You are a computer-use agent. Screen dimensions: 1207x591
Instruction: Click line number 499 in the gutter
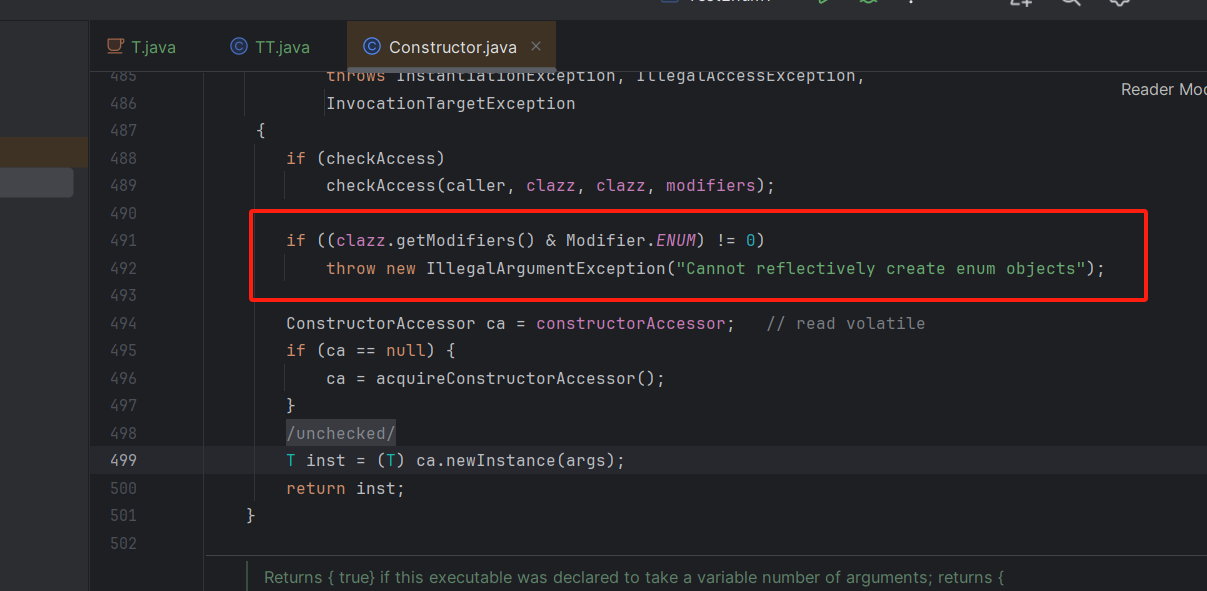tap(123, 460)
